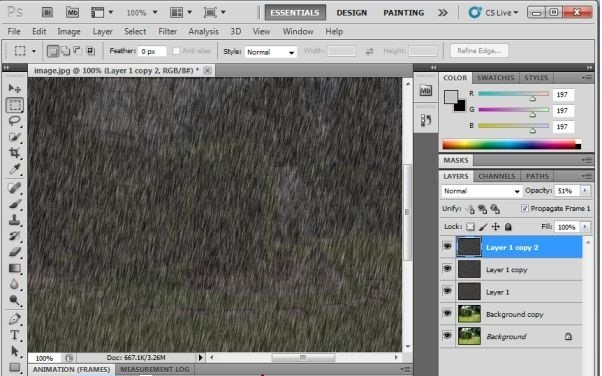Click Lock position icon
The image size is (602, 376).
pyautogui.click(x=496, y=227)
